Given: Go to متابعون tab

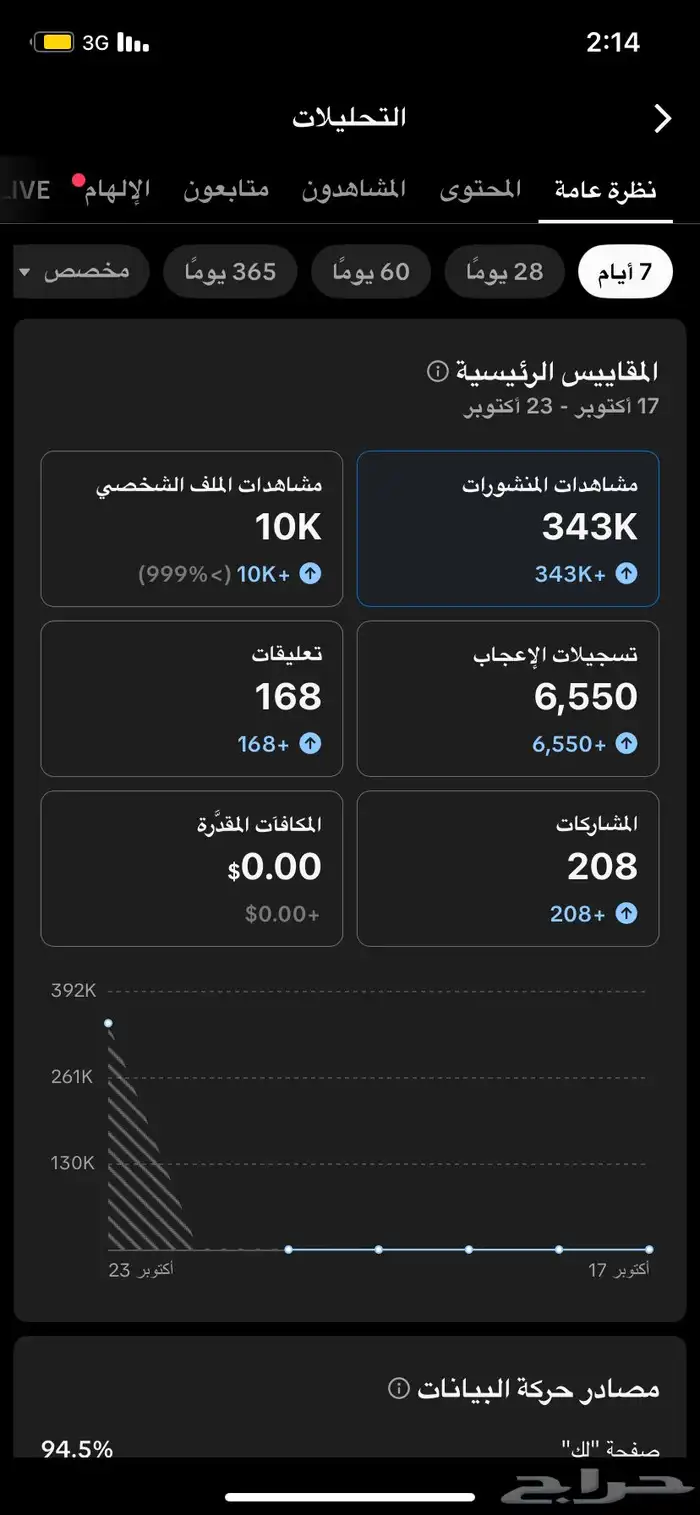Looking at the screenshot, I should click(x=226, y=190).
